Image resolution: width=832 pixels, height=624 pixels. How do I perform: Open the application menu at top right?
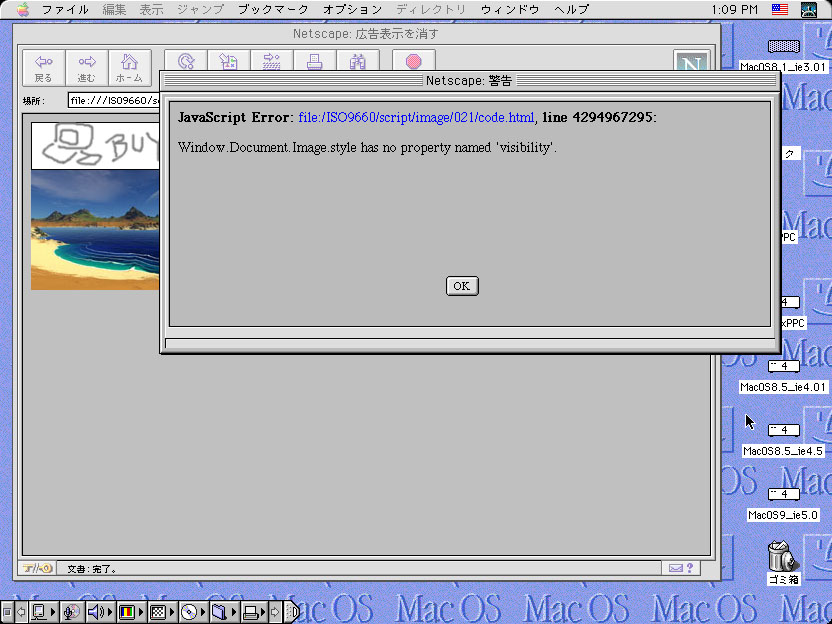[809, 10]
